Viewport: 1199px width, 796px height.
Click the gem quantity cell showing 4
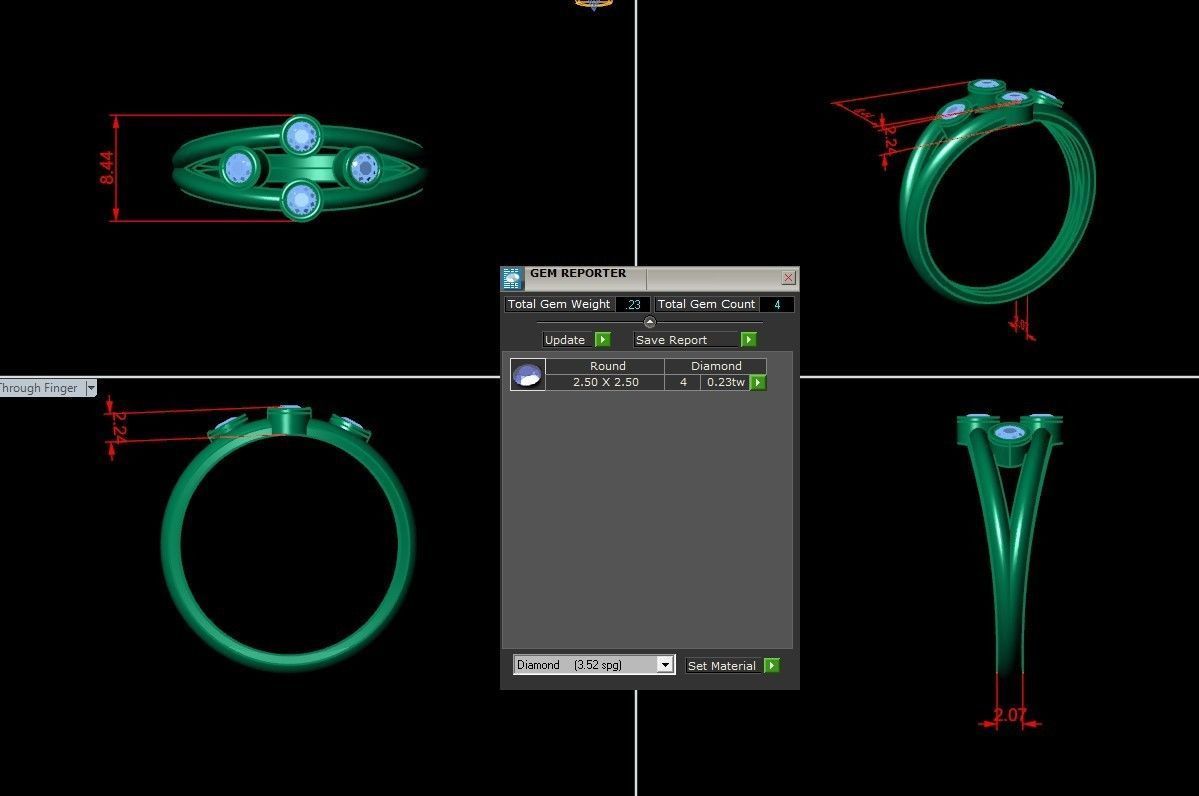[683, 382]
